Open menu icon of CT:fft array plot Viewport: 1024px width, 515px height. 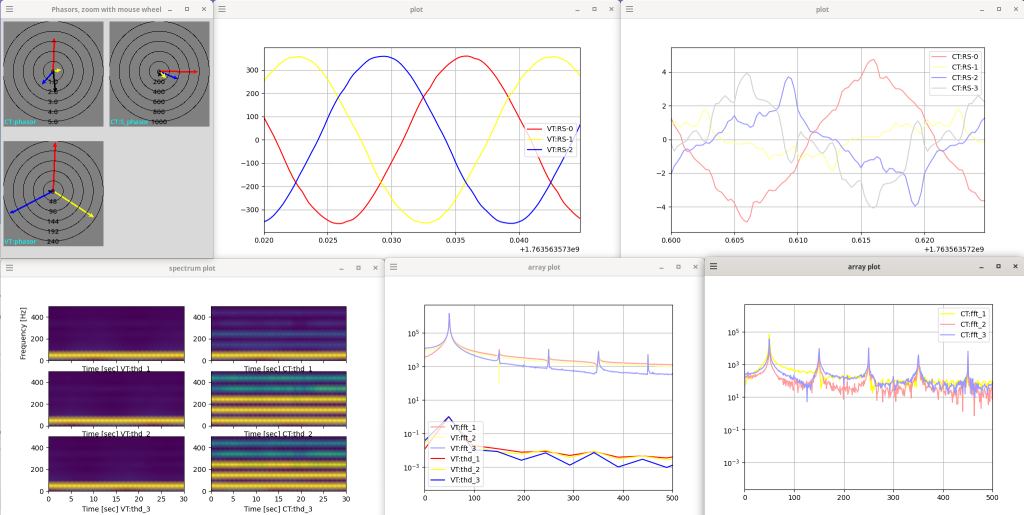[715, 267]
